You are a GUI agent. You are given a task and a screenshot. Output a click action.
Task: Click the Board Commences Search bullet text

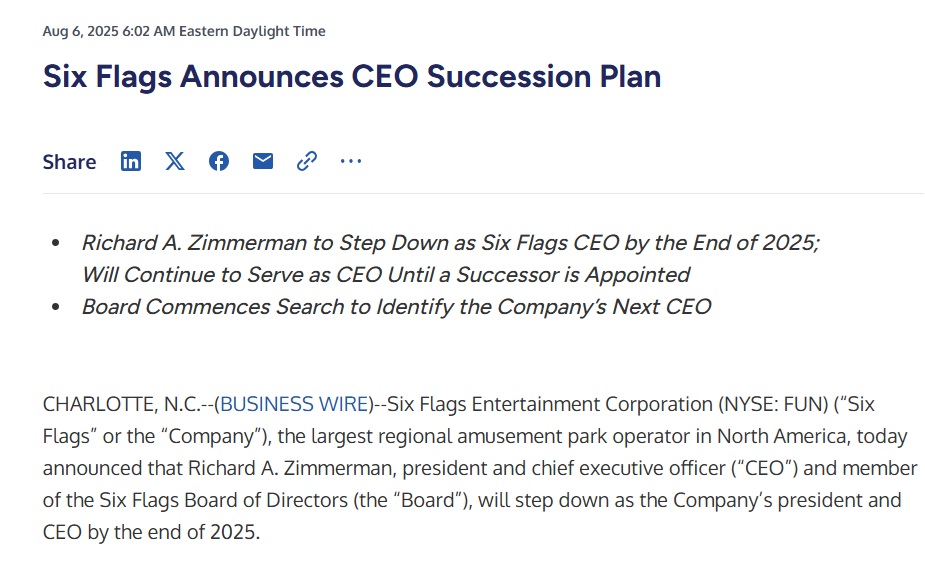pos(396,307)
